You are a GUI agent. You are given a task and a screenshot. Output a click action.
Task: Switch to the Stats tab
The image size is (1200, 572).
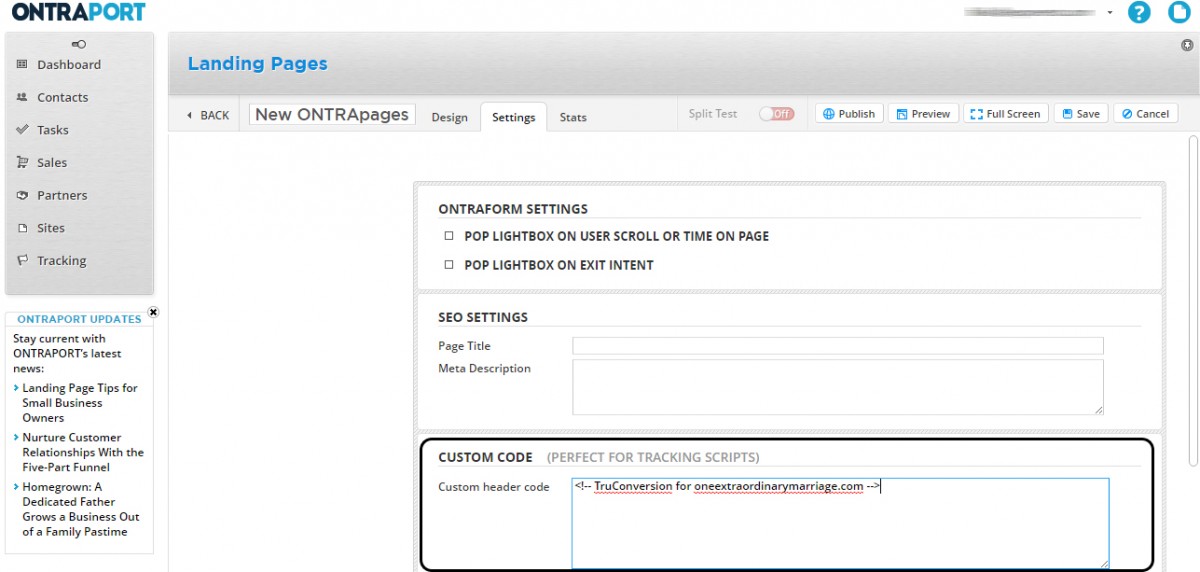pyautogui.click(x=573, y=117)
